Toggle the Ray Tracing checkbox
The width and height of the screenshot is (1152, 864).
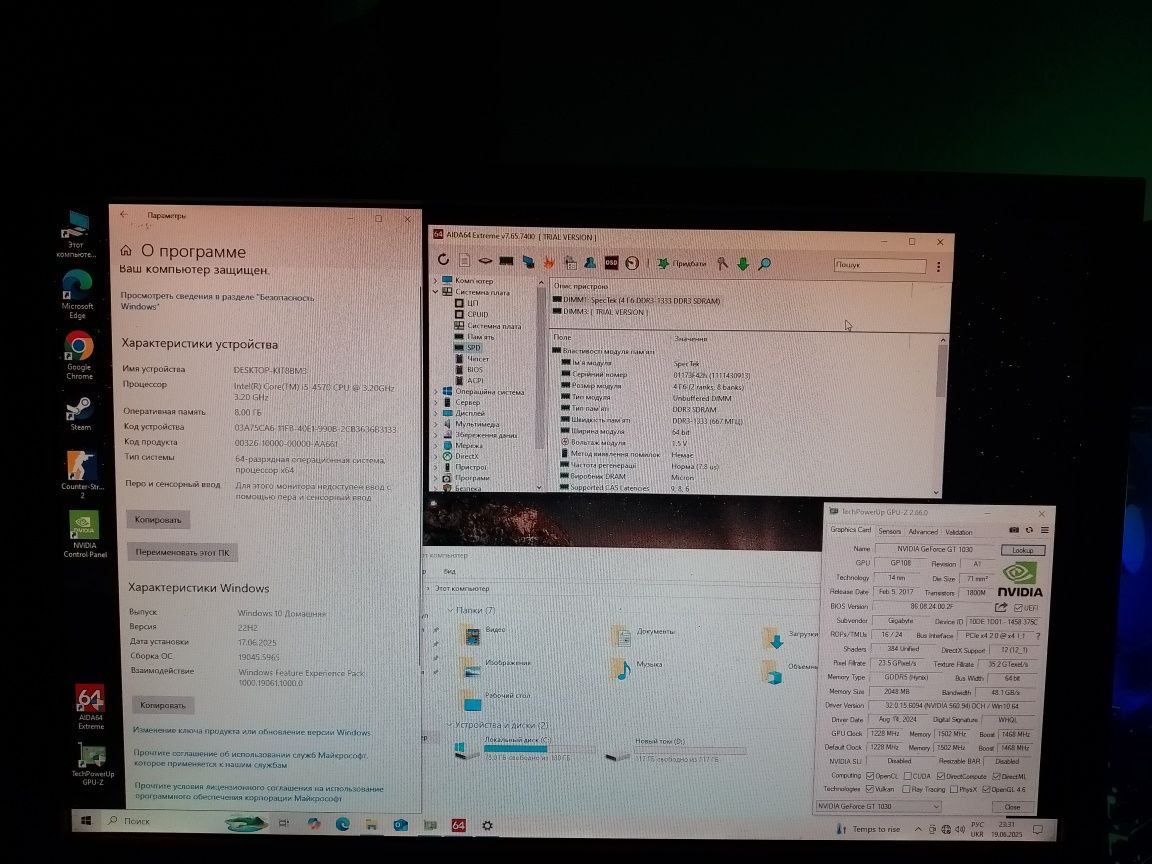tap(906, 789)
